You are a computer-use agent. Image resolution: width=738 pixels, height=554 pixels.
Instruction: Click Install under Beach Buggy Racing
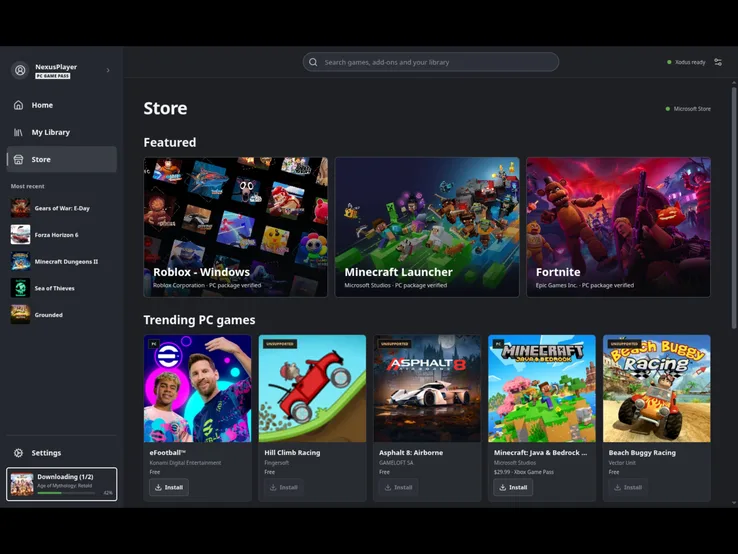click(x=628, y=487)
